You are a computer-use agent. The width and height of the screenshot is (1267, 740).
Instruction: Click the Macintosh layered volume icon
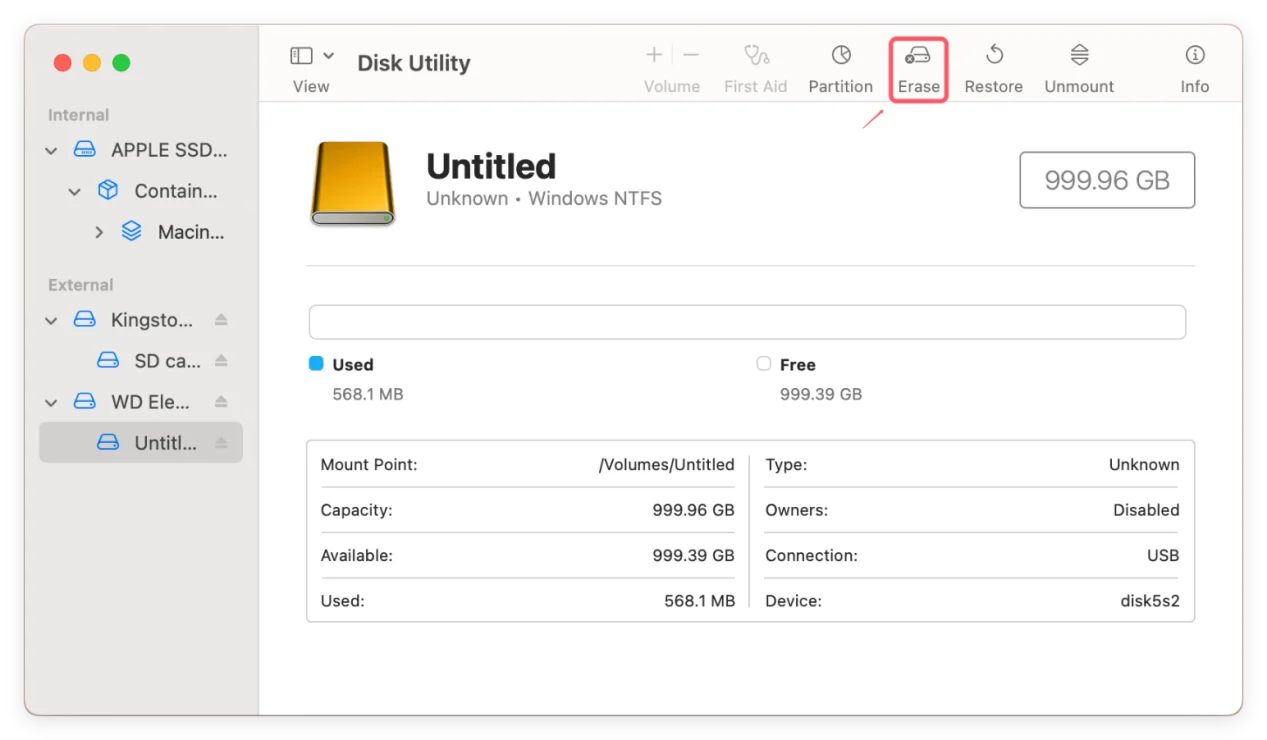(x=131, y=231)
